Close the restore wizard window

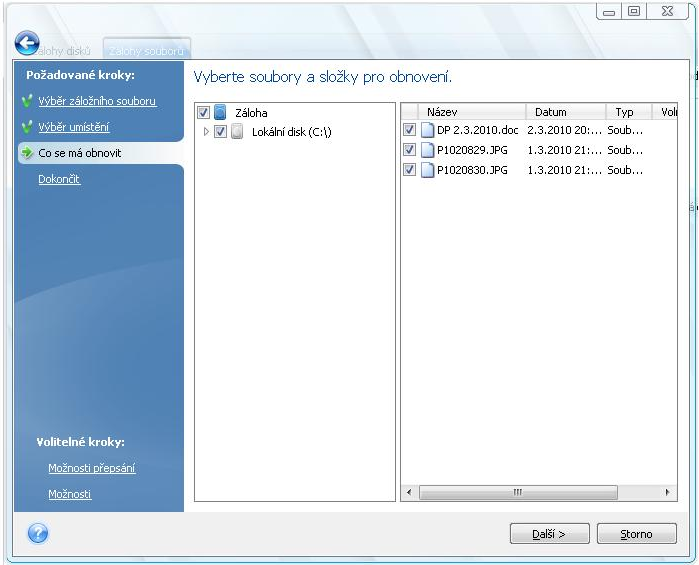667,12
